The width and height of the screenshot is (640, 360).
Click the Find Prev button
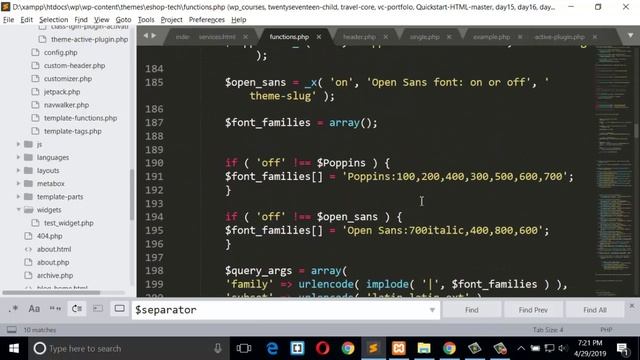click(533, 310)
